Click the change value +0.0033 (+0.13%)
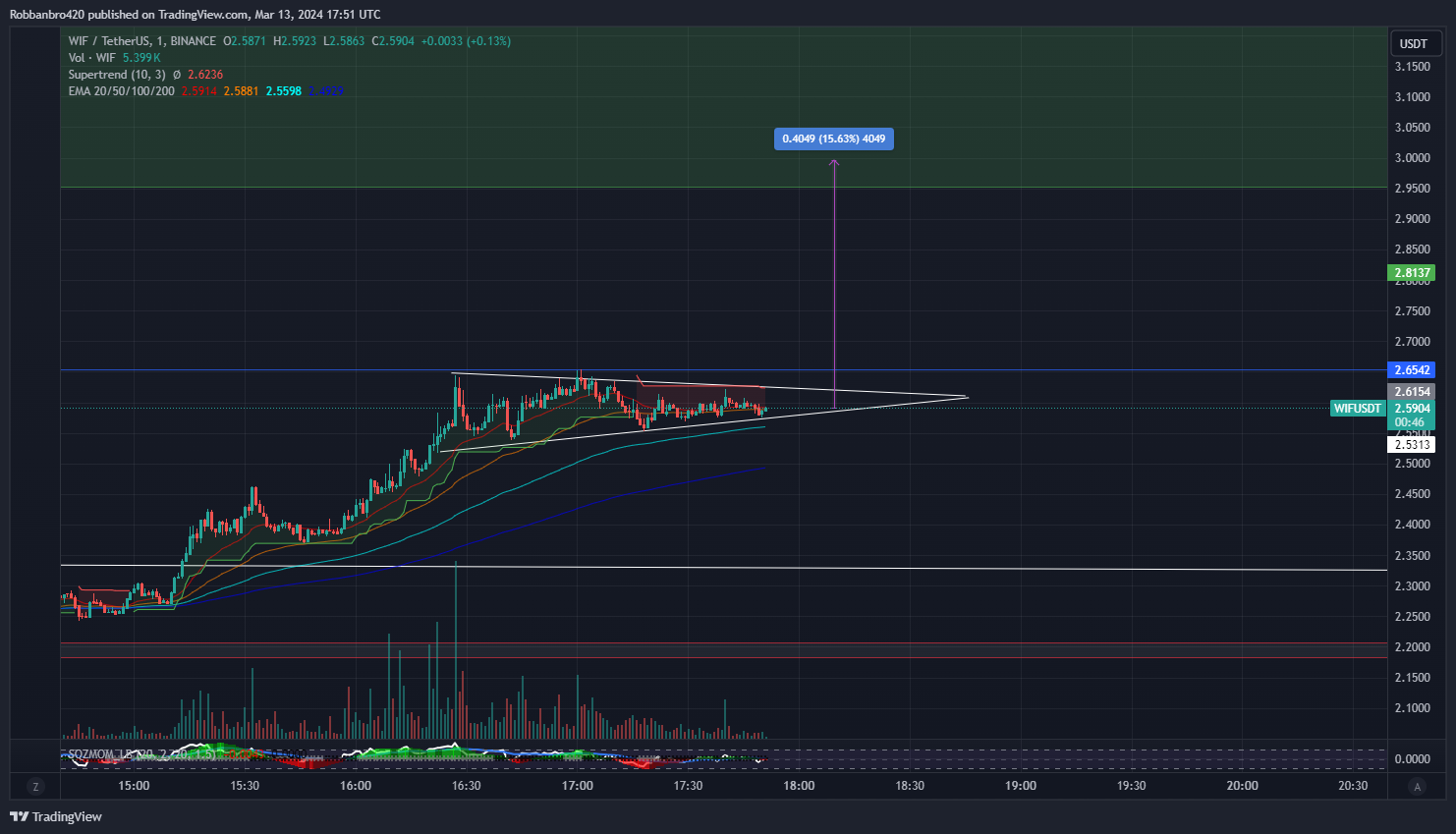Image resolution: width=1456 pixels, height=834 pixels. 466,41
